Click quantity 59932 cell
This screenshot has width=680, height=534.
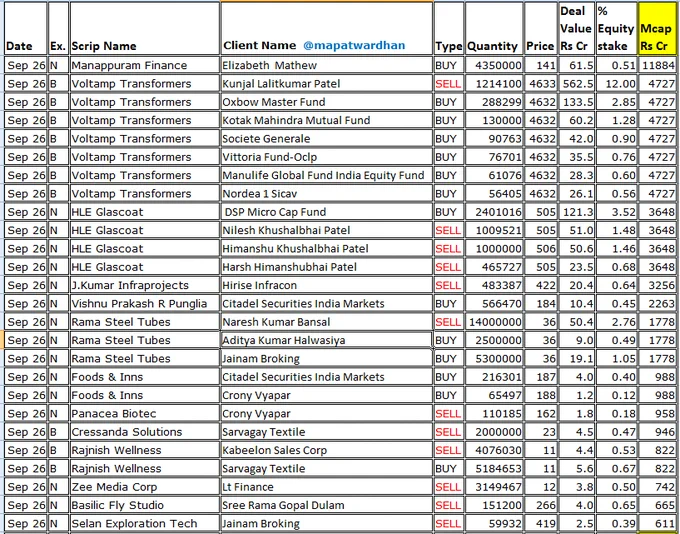[494, 524]
